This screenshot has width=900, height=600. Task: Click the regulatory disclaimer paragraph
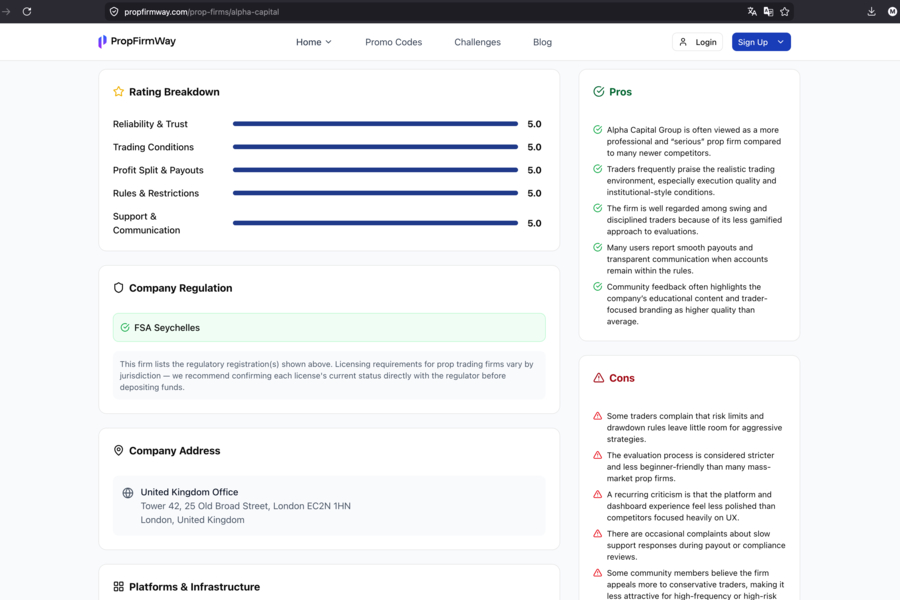(x=327, y=376)
